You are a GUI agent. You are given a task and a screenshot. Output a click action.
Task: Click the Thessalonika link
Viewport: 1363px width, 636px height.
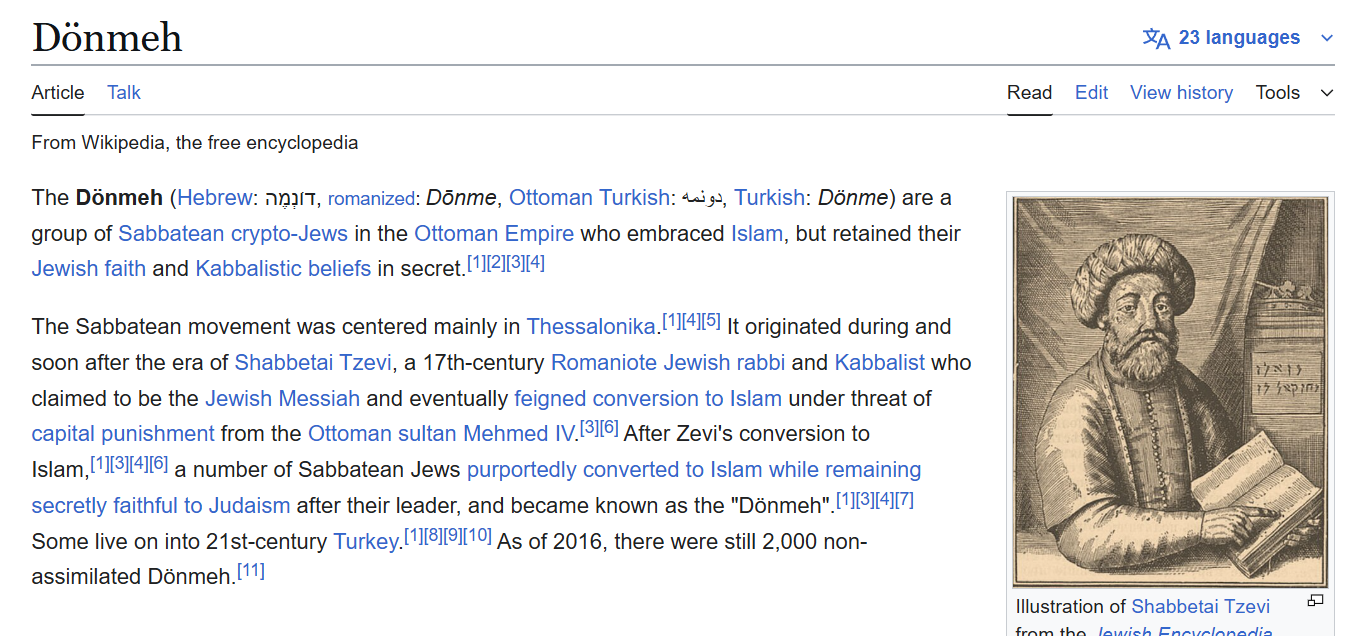pos(591,327)
